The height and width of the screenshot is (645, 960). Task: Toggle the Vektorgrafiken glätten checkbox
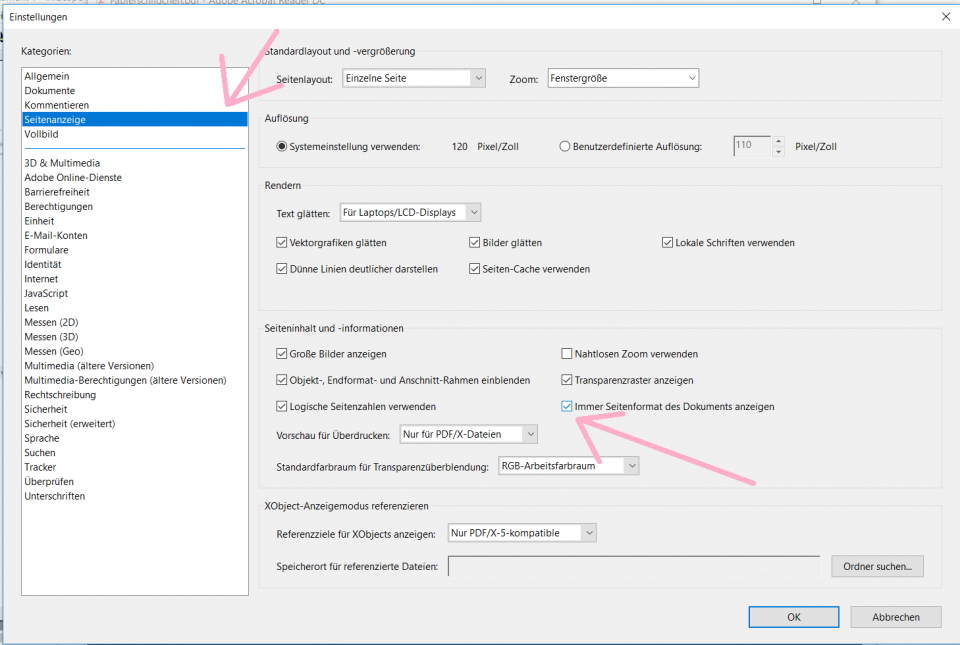click(x=281, y=243)
